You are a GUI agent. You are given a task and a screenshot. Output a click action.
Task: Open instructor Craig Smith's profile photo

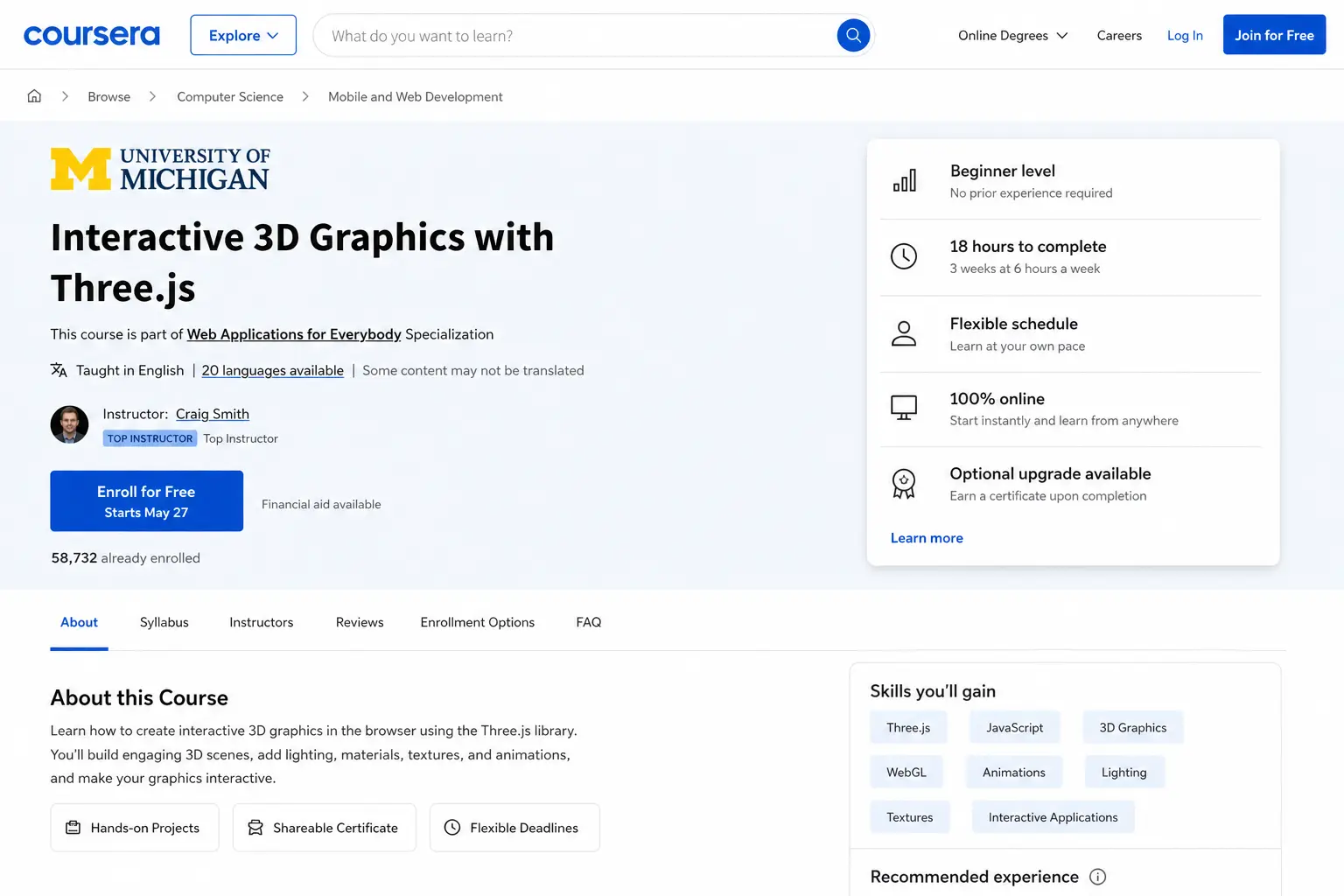tap(69, 424)
